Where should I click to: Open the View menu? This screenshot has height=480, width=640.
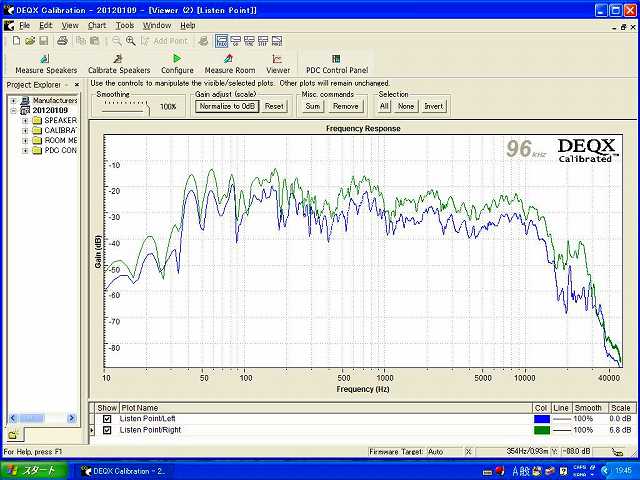click(70, 25)
